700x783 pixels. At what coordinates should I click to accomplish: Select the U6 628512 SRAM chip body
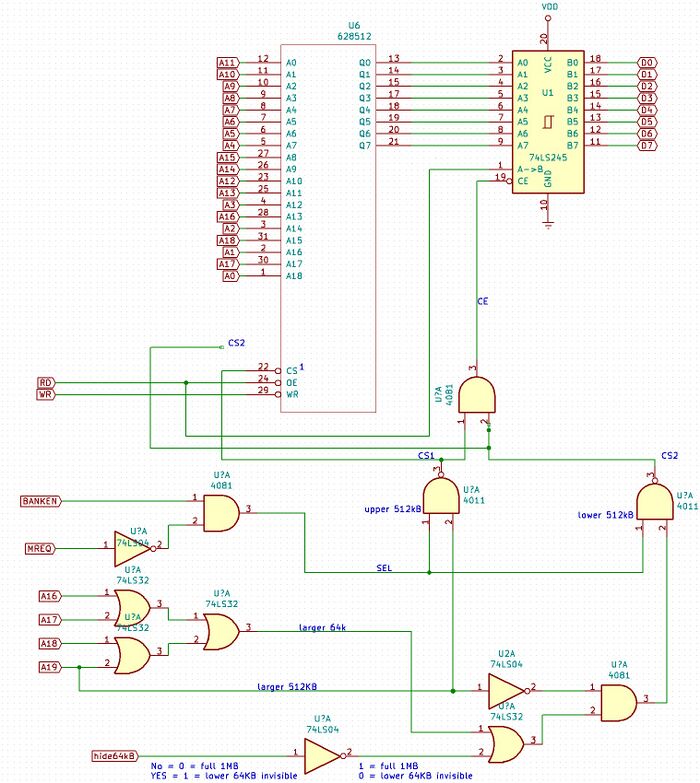(328, 228)
